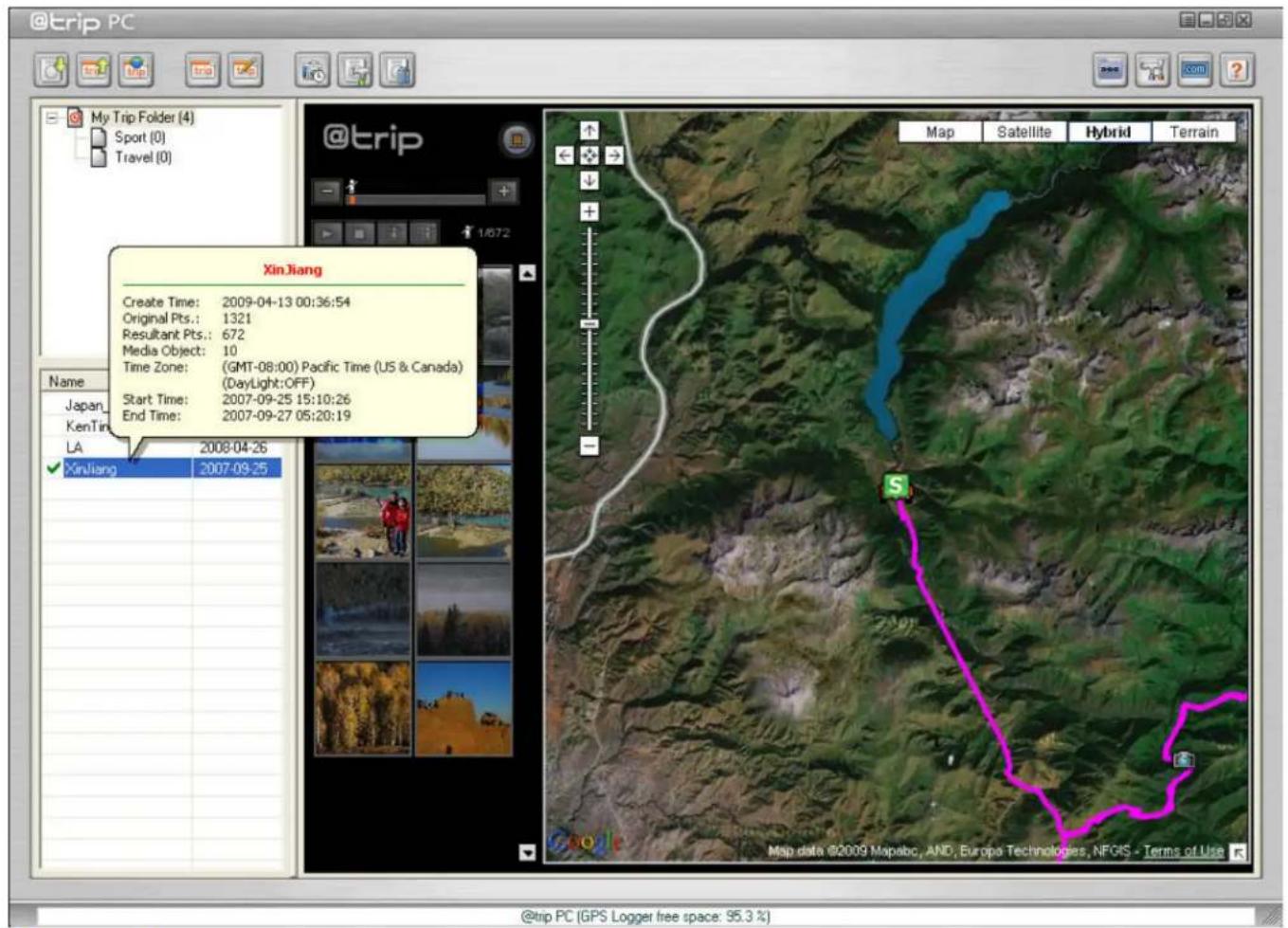
Task: Switch to the Satellite view tab
Action: coord(1025,132)
